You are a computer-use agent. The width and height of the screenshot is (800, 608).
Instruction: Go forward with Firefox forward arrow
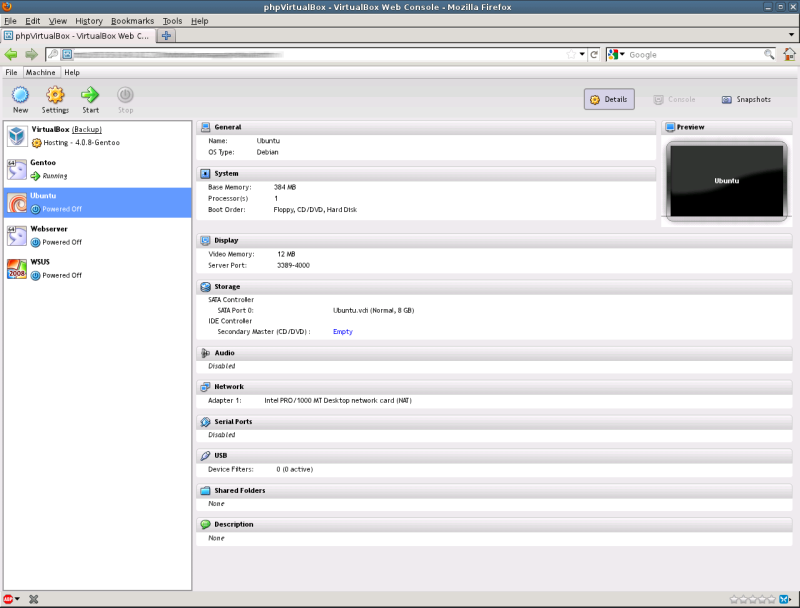pyautogui.click(x=32, y=54)
